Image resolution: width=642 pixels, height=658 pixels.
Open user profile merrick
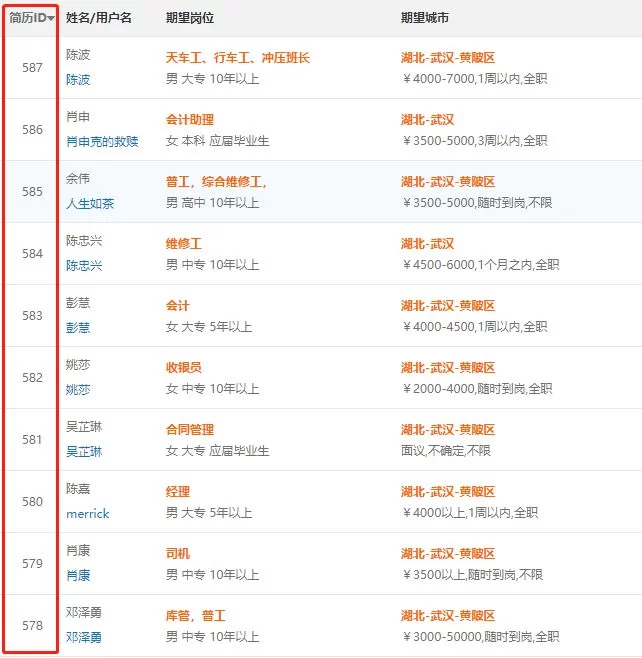pyautogui.click(x=87, y=513)
